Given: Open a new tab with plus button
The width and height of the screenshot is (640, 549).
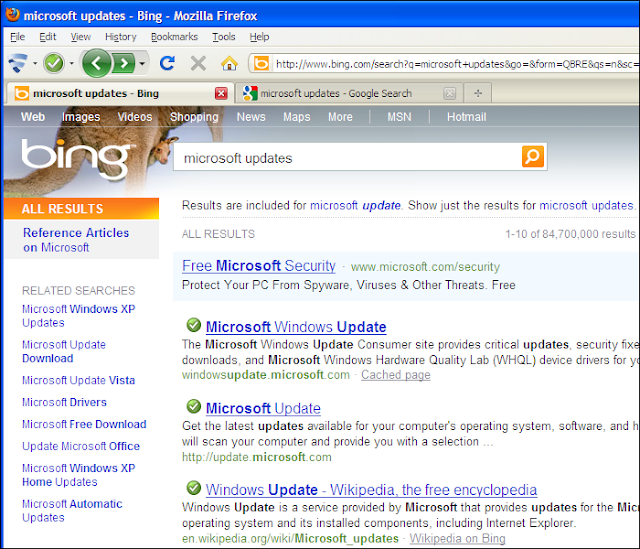Looking at the screenshot, I should point(478,93).
